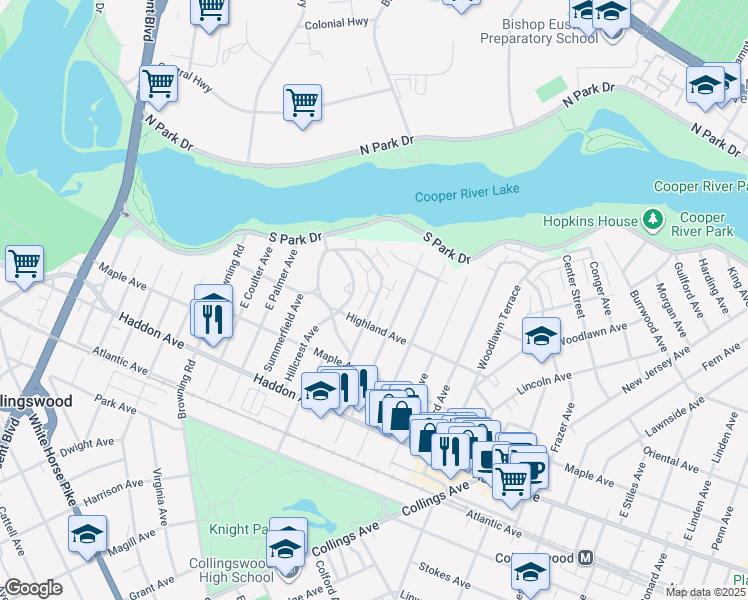This screenshot has width=748, height=600.
Task: Open the Google logo link
Action: pos(33,589)
